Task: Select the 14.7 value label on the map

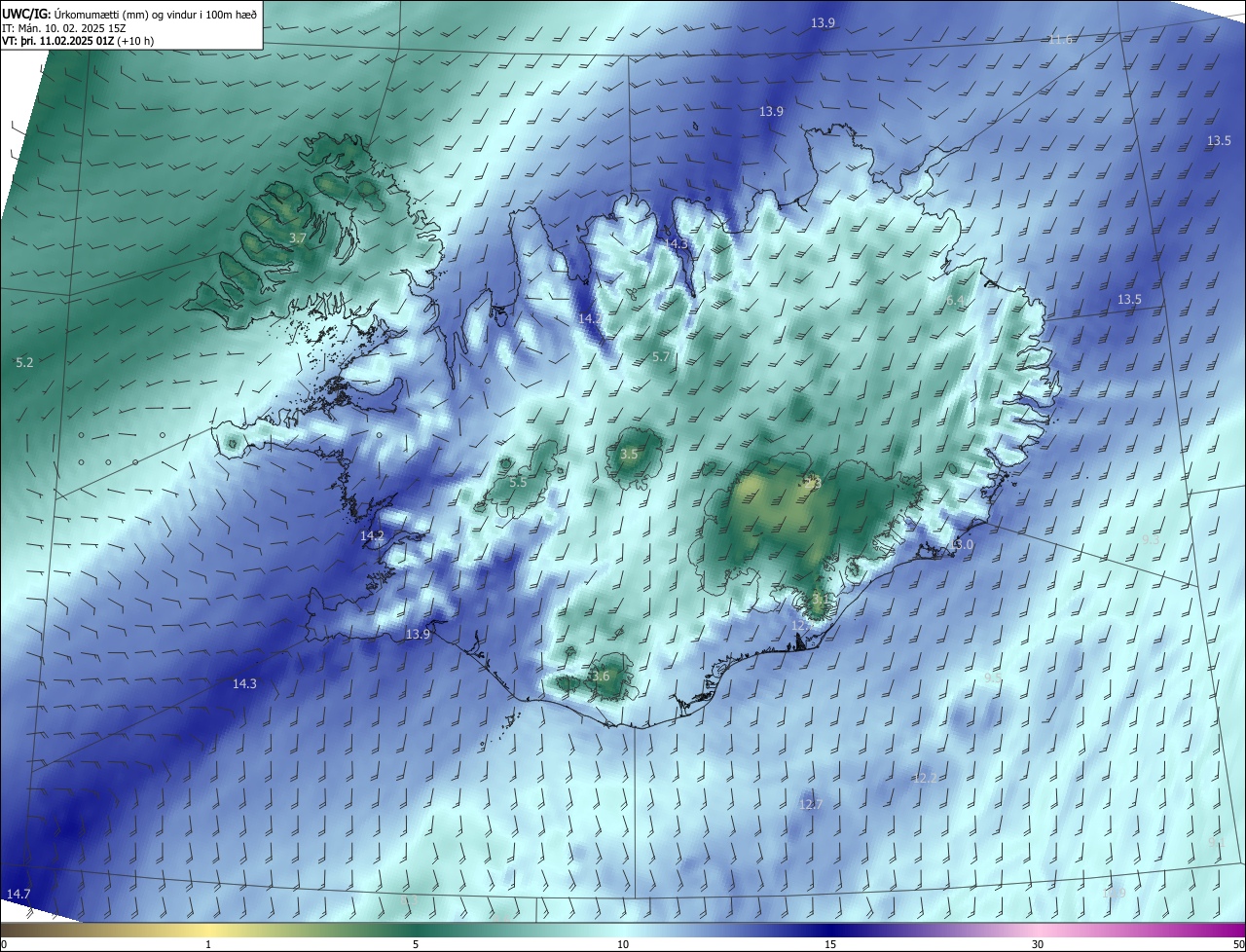Action: (x=18, y=894)
